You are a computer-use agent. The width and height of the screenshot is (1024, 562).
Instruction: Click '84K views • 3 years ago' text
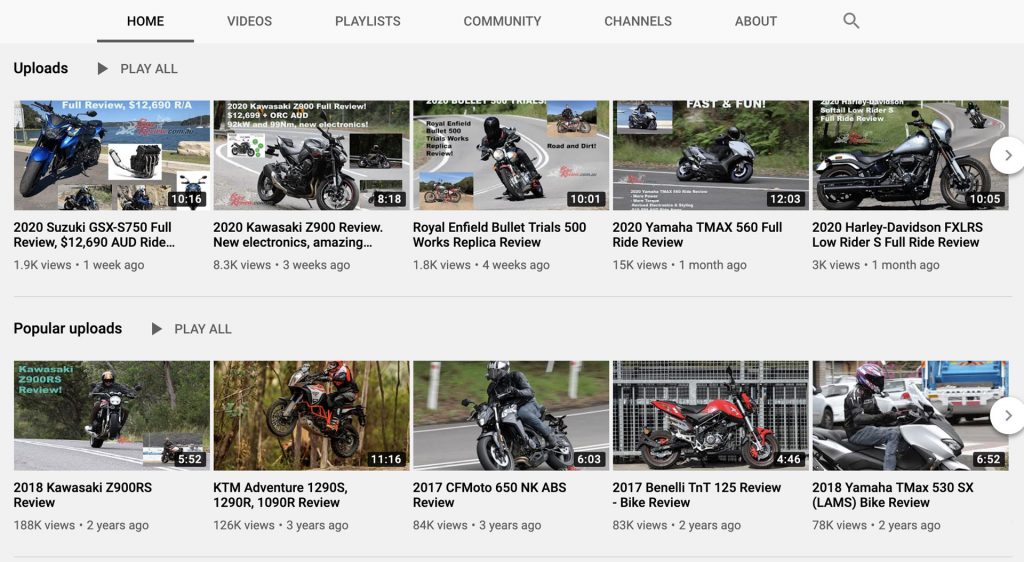click(x=477, y=525)
